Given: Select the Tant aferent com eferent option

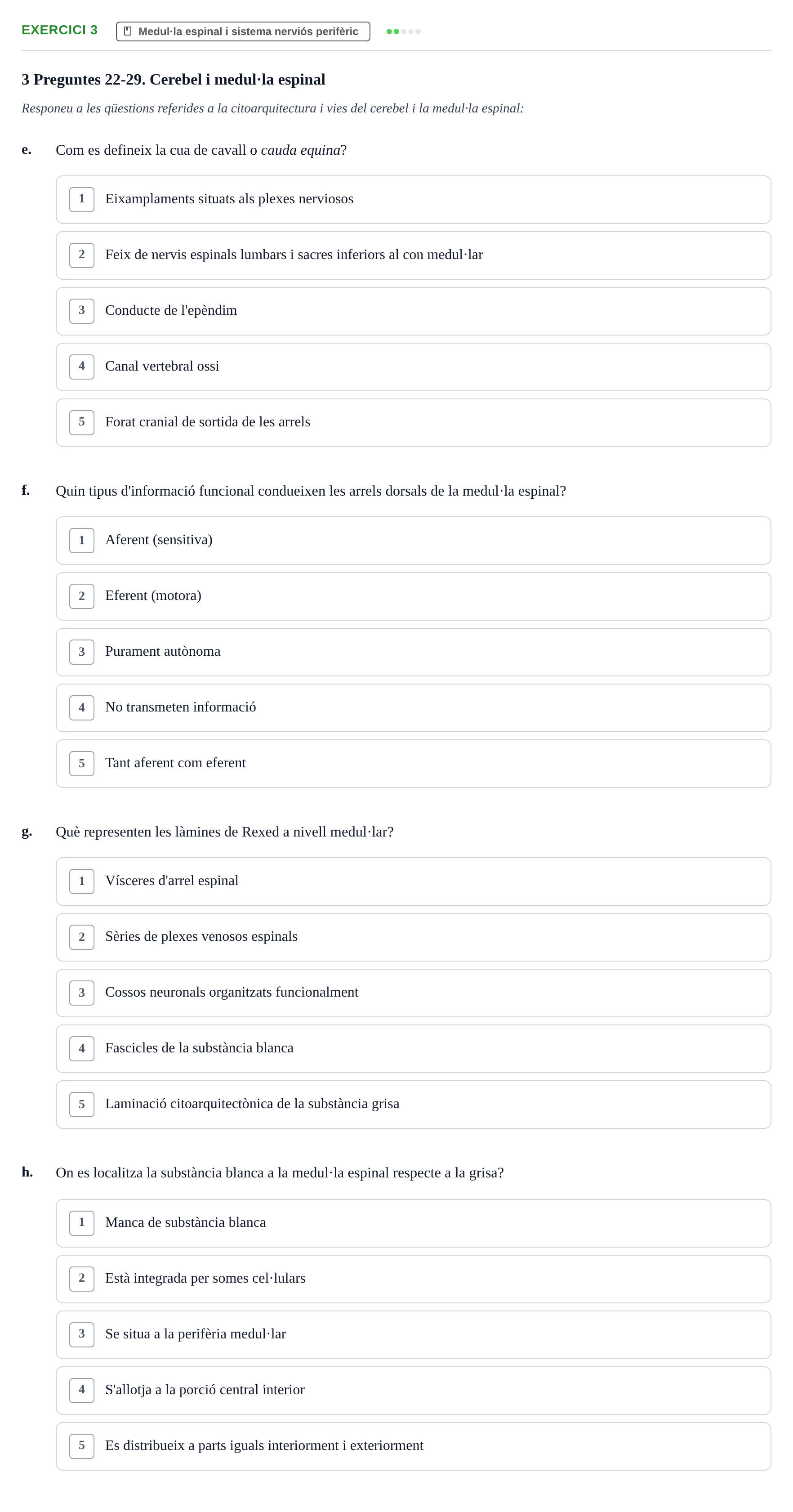Looking at the screenshot, I should point(413,764).
